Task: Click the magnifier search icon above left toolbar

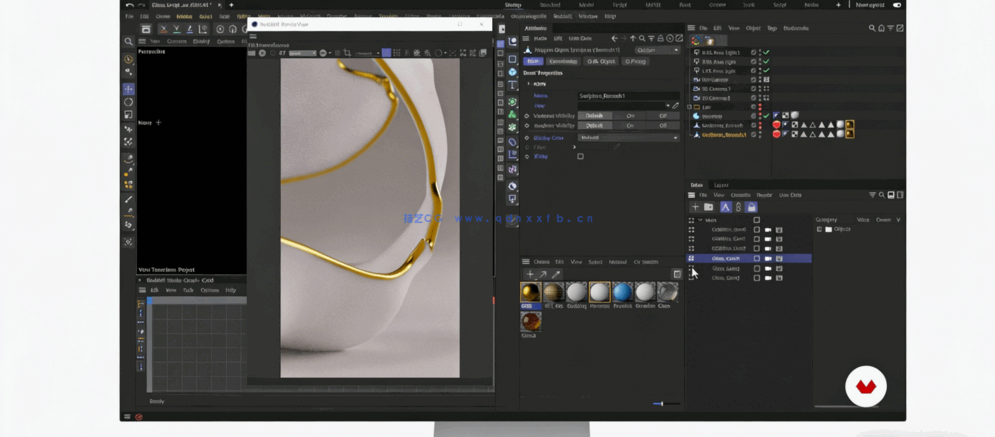Action: (x=129, y=42)
